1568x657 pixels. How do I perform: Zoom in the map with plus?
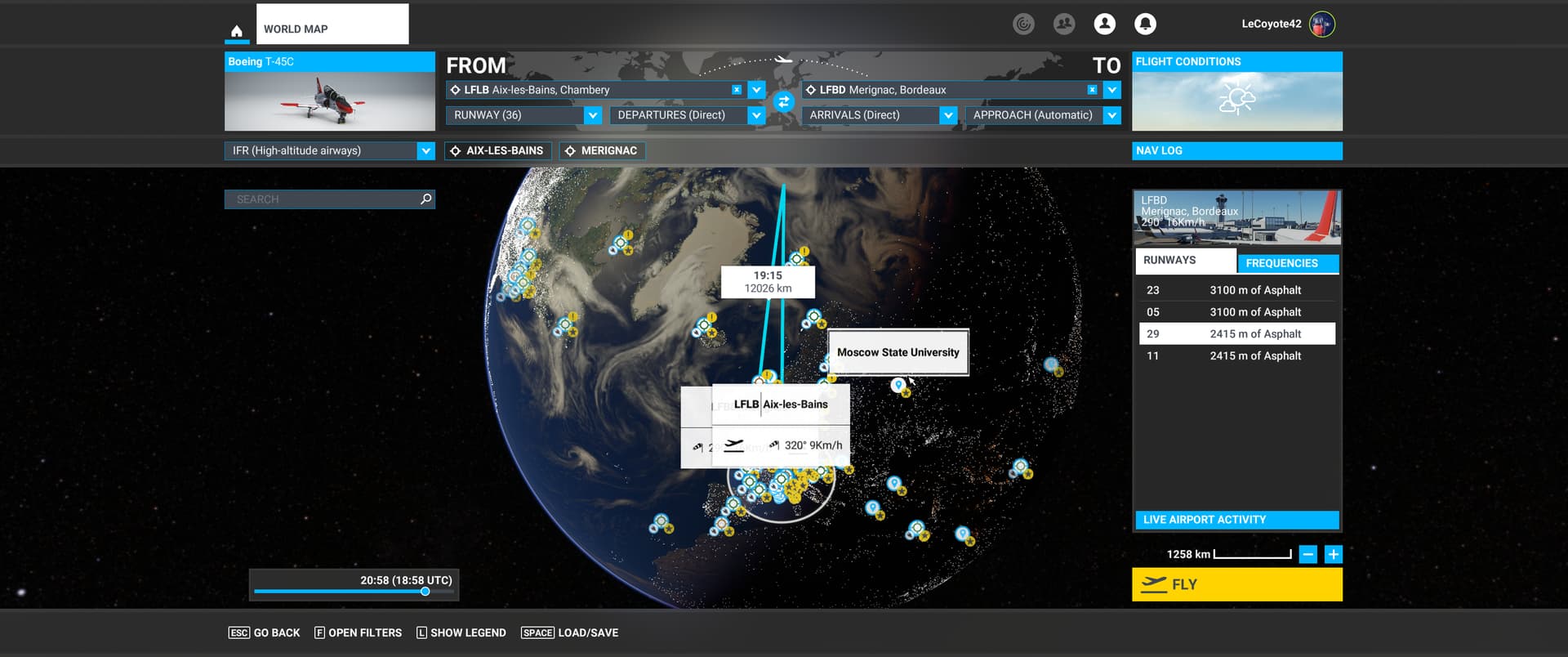point(1333,555)
